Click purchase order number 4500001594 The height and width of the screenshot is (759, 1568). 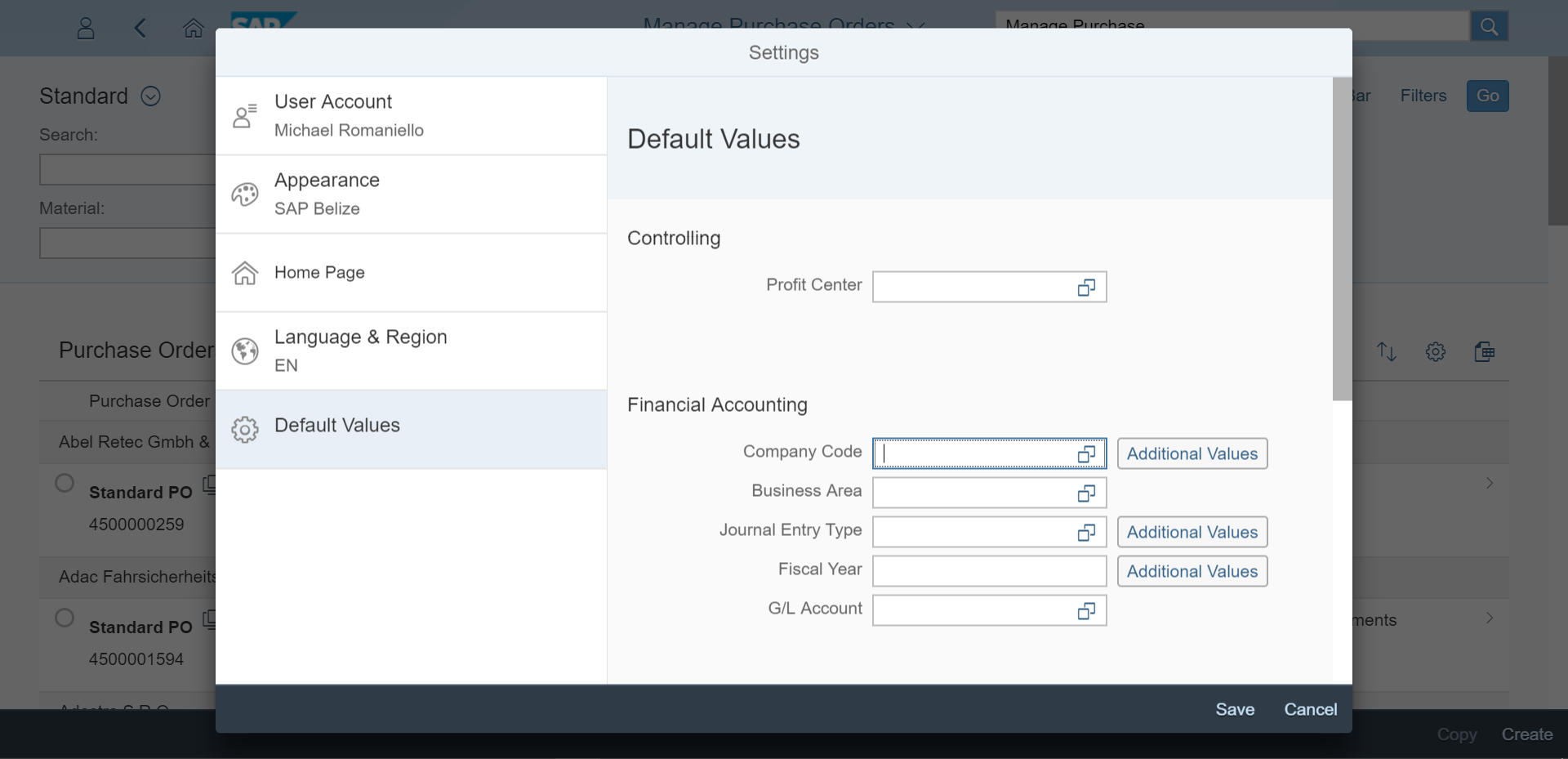(136, 659)
